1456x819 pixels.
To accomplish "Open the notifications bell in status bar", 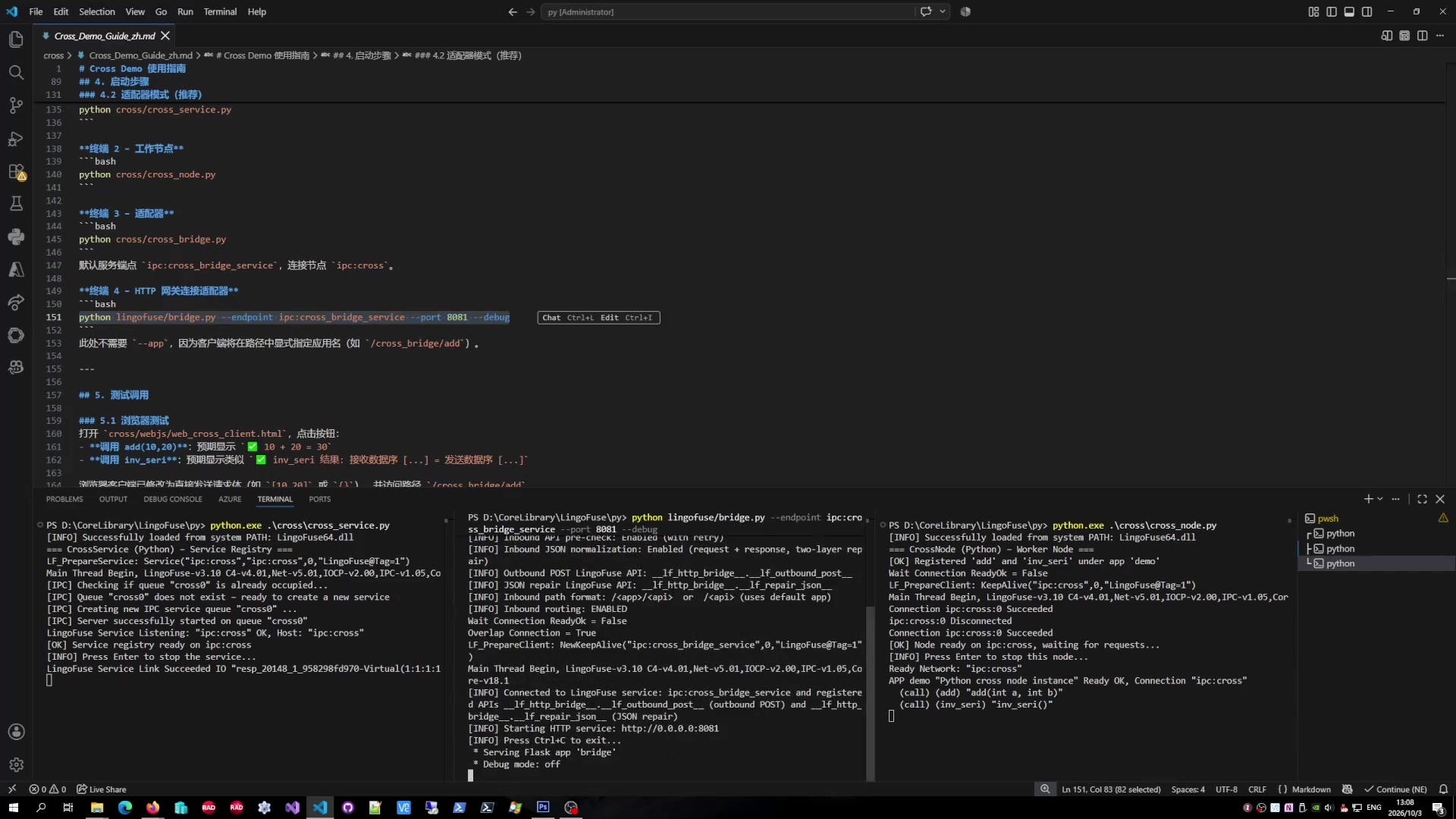I will coord(1443,789).
